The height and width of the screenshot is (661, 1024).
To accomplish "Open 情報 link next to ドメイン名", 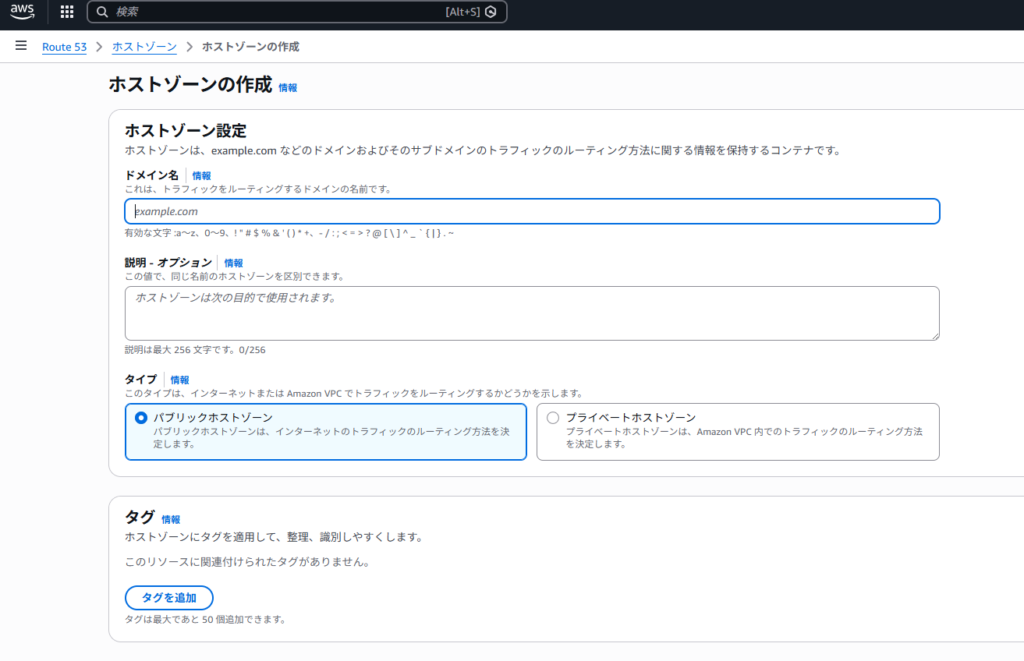I will pyautogui.click(x=201, y=176).
